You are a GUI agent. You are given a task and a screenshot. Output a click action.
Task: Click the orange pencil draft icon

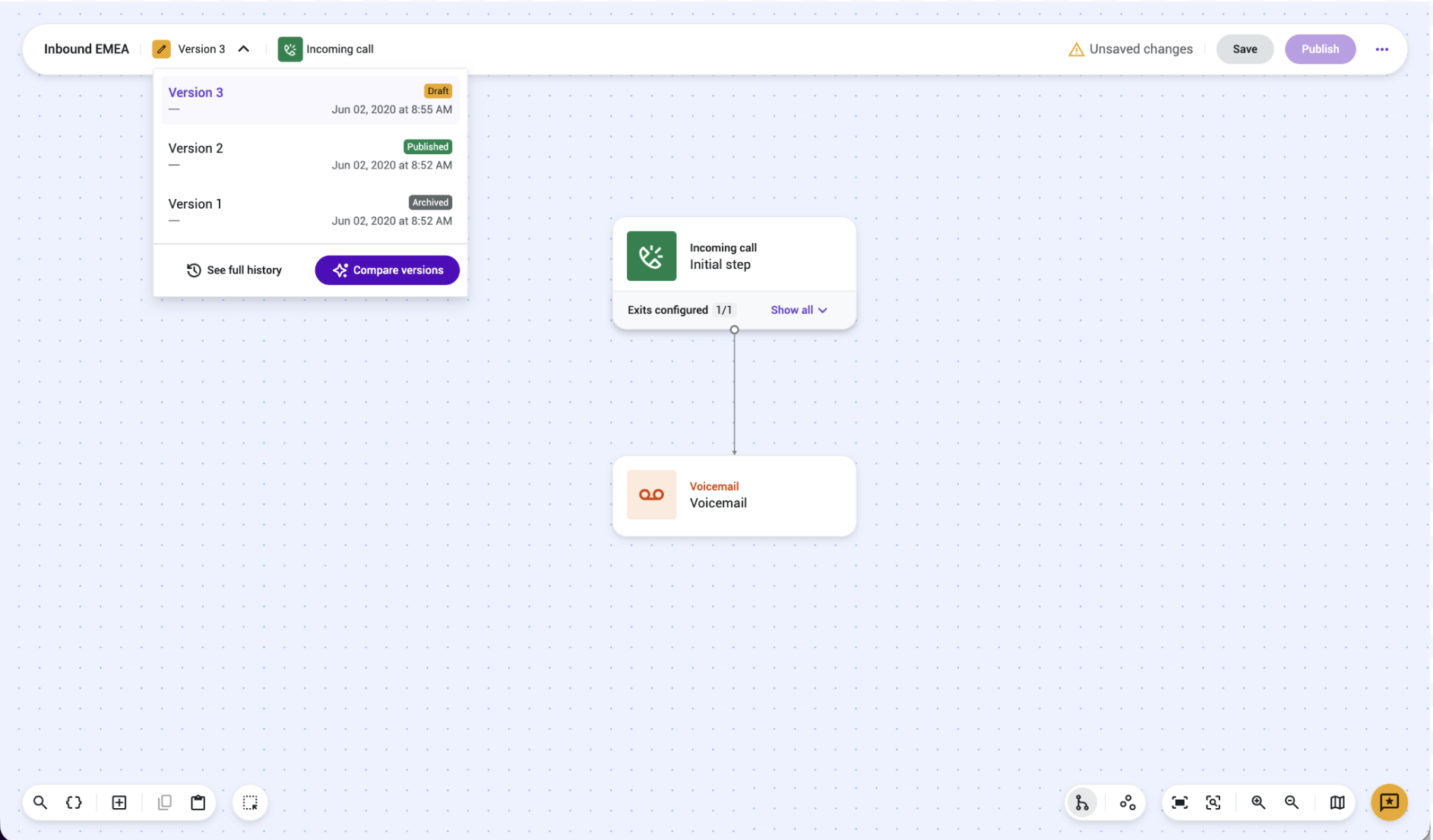[161, 49]
